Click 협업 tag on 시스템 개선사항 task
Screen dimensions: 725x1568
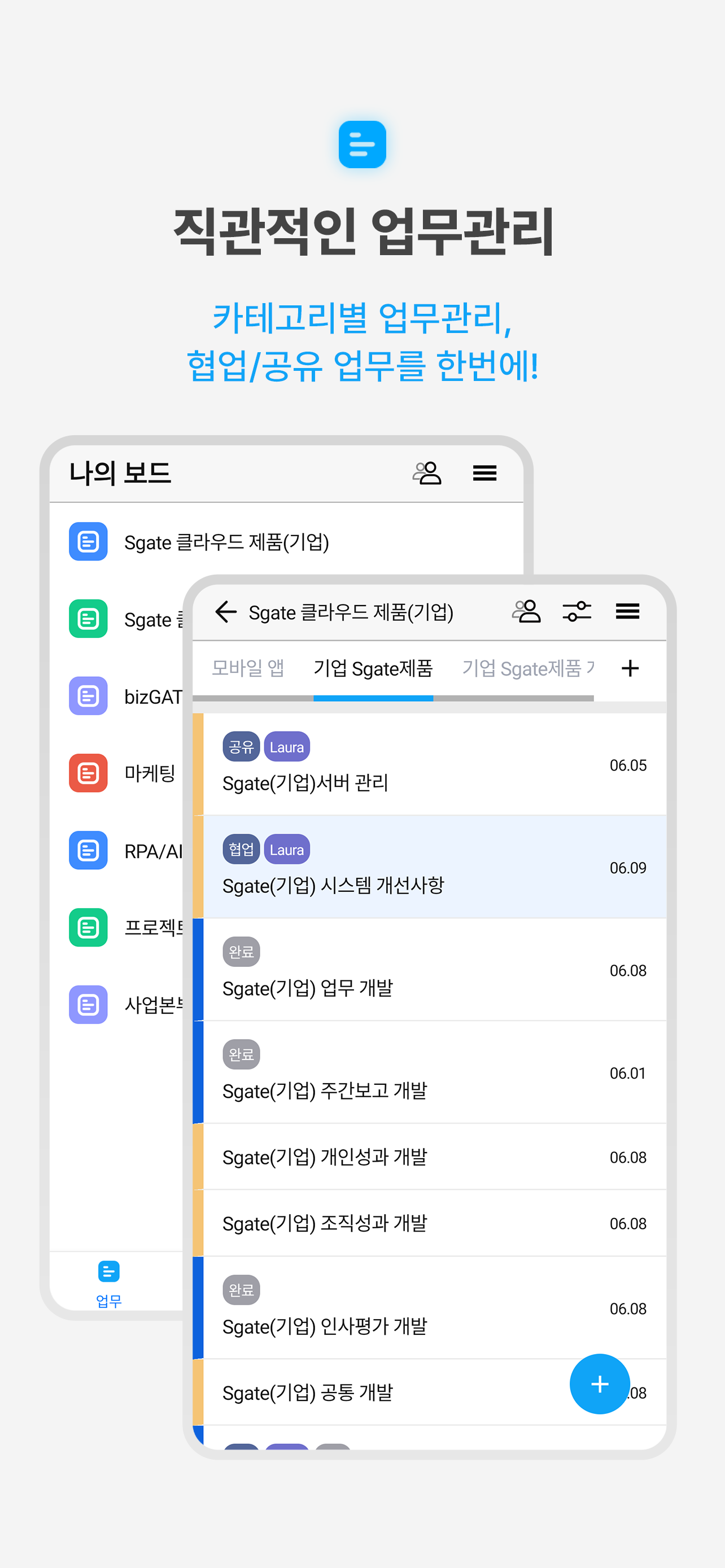pos(241,849)
